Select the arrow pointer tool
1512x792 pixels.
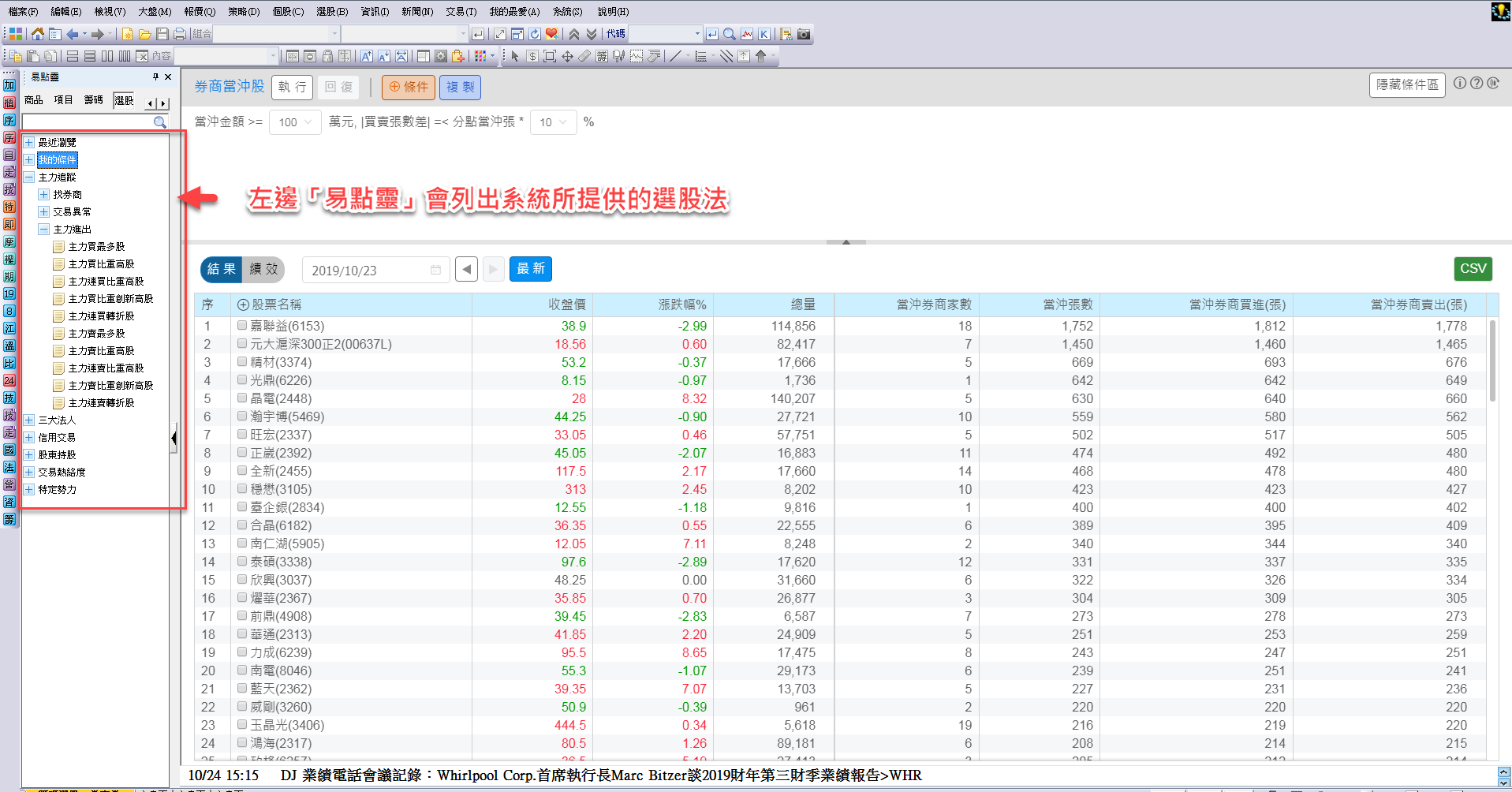pyautogui.click(x=515, y=56)
